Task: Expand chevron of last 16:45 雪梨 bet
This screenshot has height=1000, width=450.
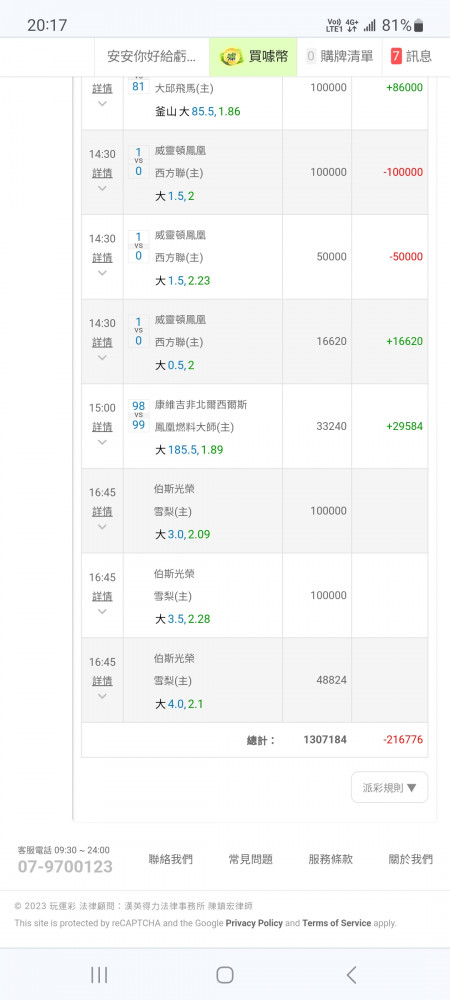Action: [x=102, y=696]
